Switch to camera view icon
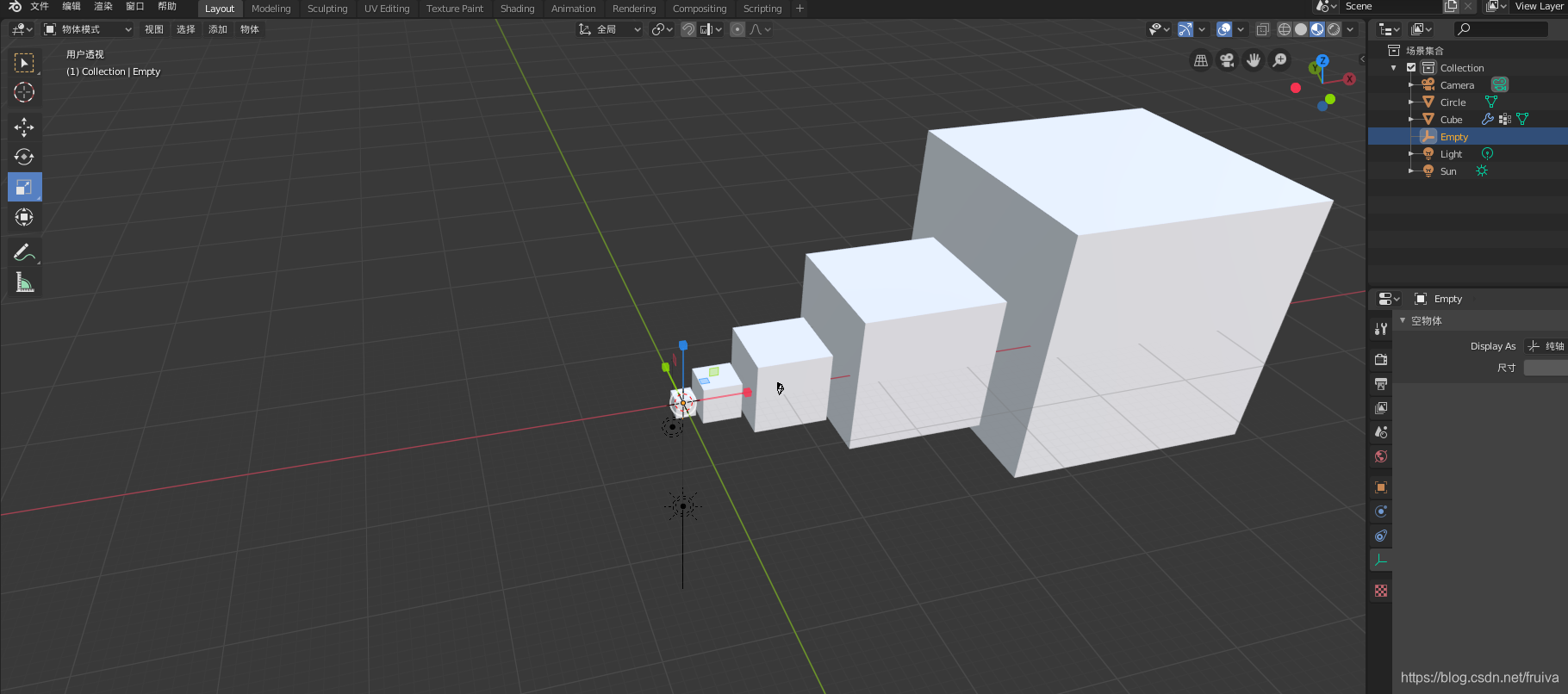1568x694 pixels. pos(1227,60)
